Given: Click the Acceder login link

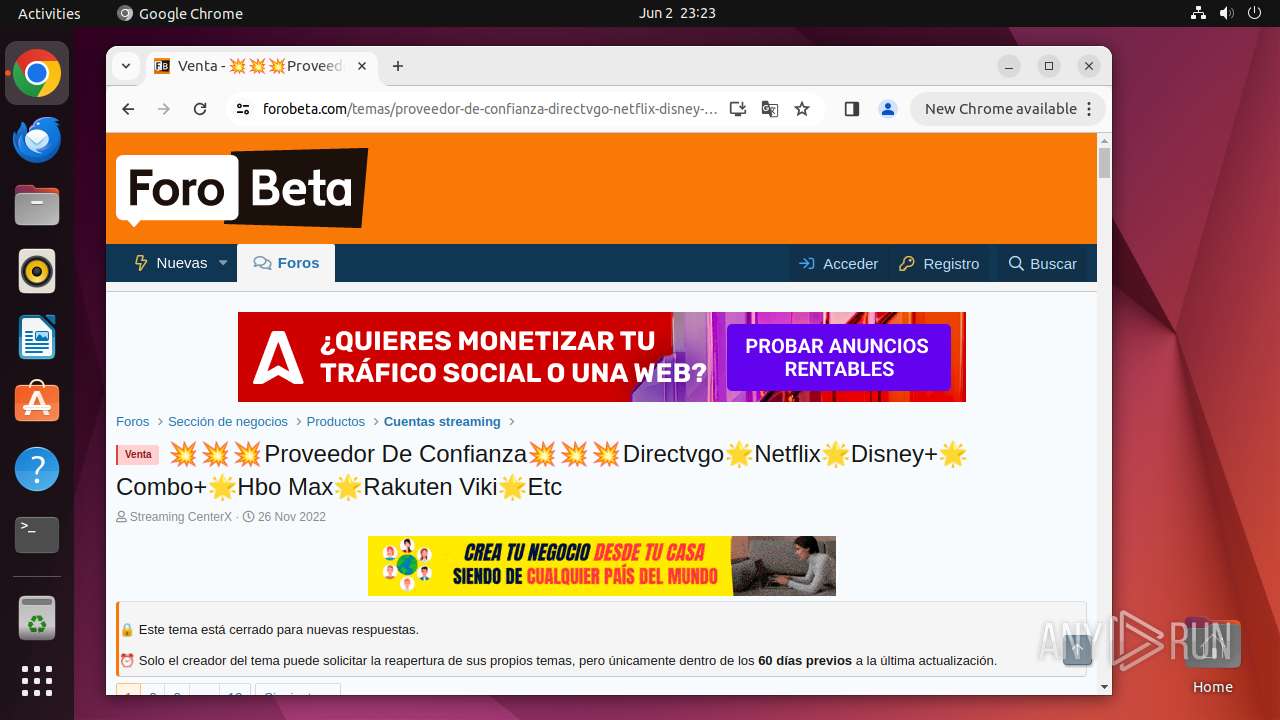Looking at the screenshot, I should (839, 264).
